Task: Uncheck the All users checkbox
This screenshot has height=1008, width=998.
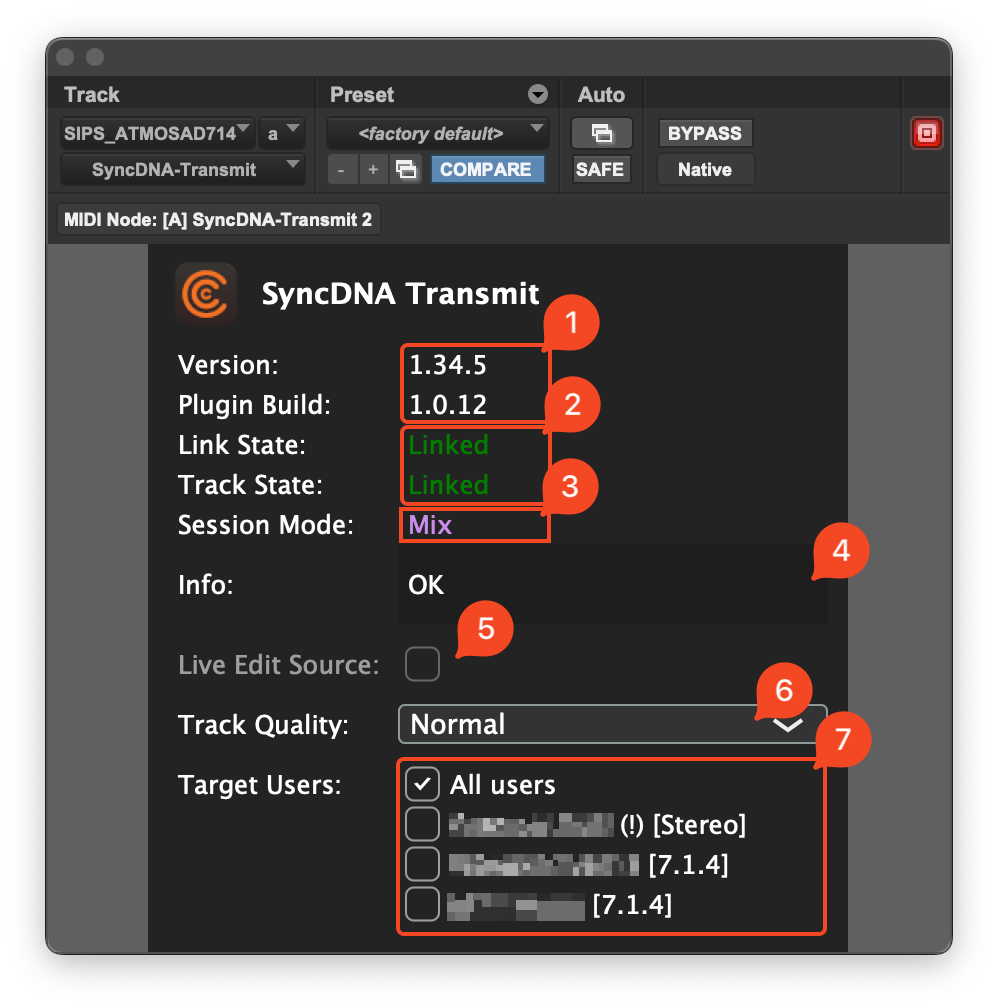Action: [422, 784]
